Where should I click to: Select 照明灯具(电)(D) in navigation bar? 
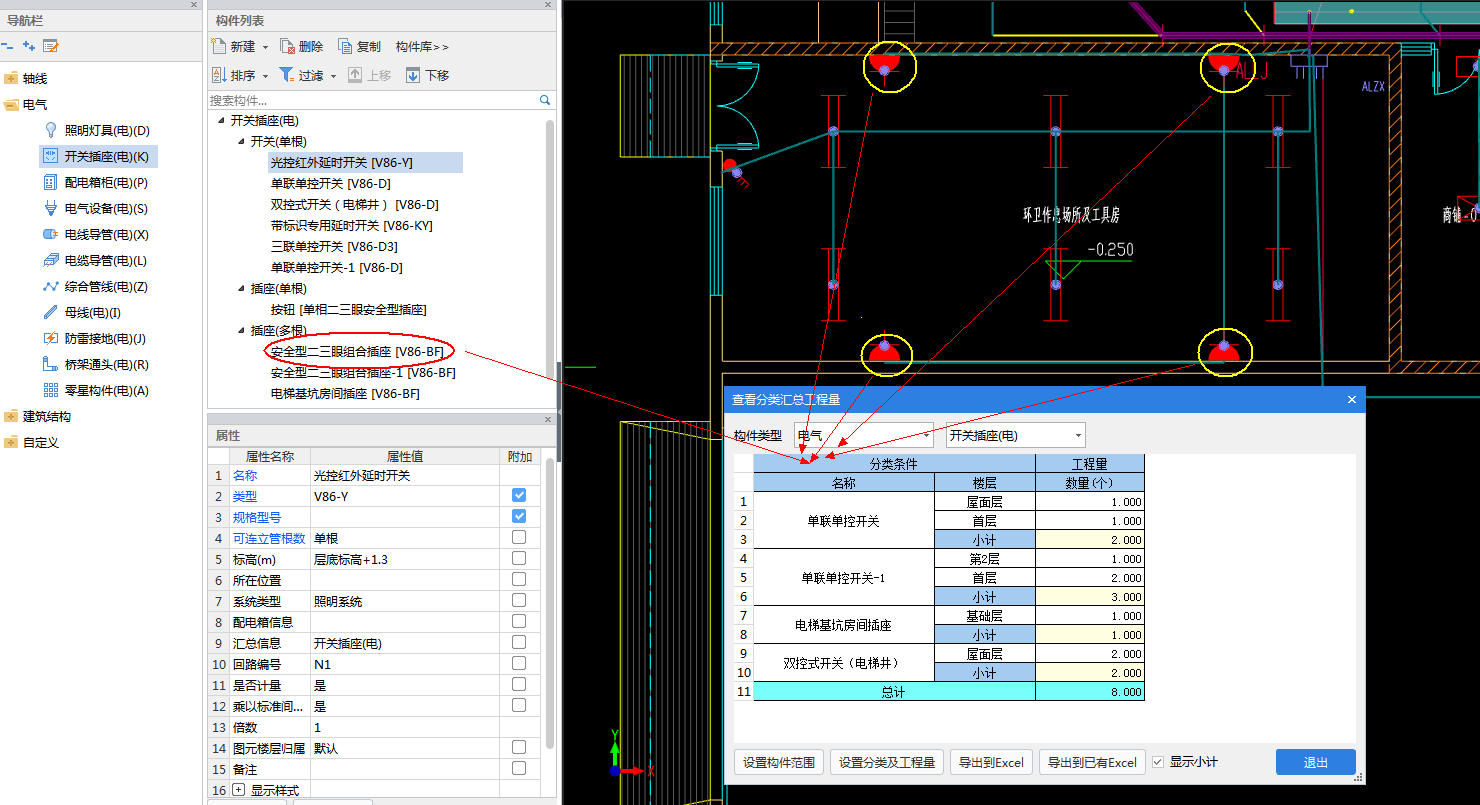(x=106, y=130)
